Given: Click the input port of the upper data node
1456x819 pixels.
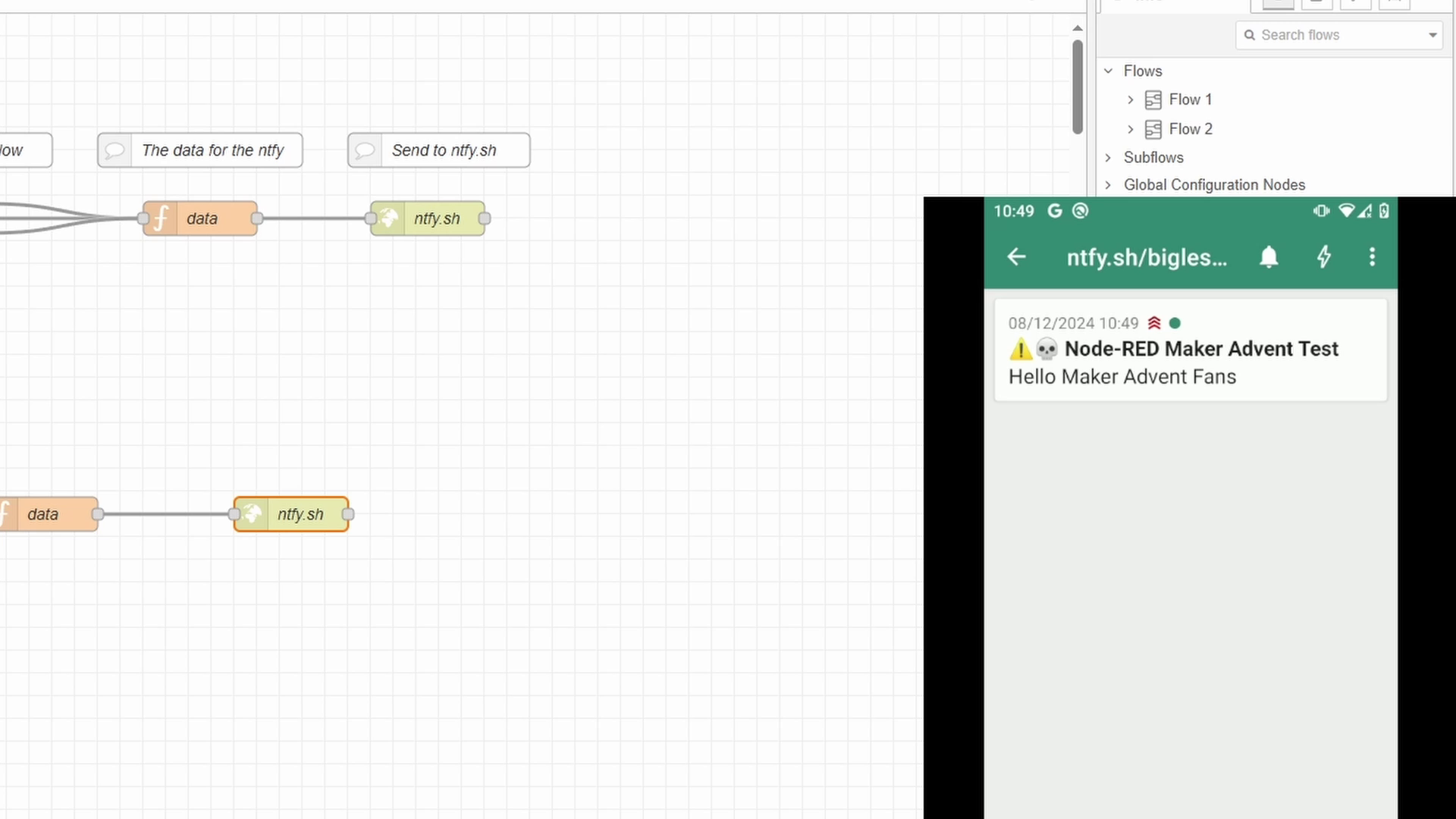Looking at the screenshot, I should pos(143,218).
